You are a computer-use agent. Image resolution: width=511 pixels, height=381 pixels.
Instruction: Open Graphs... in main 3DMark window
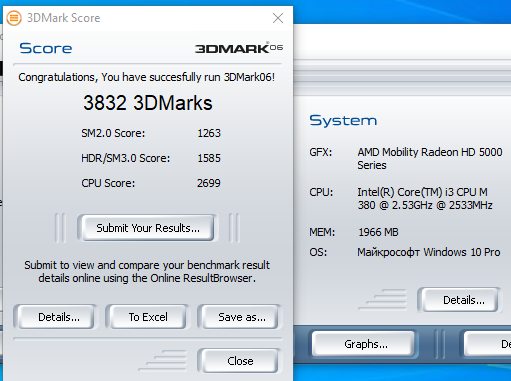point(363,344)
